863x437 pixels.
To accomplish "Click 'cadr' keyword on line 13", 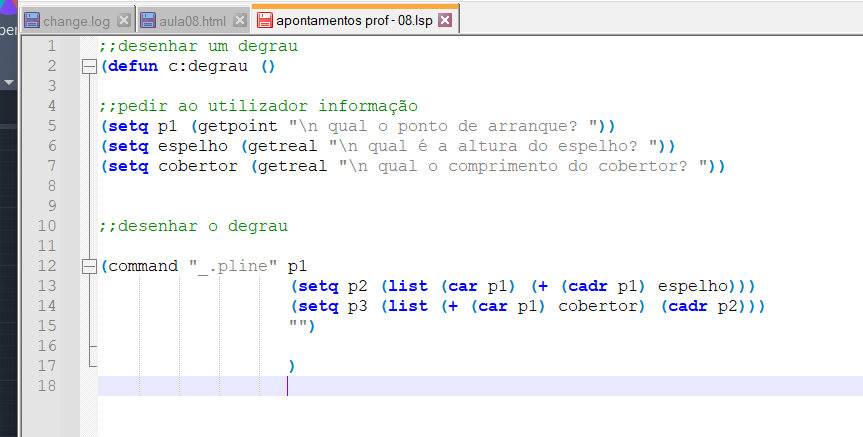I will 587,286.
